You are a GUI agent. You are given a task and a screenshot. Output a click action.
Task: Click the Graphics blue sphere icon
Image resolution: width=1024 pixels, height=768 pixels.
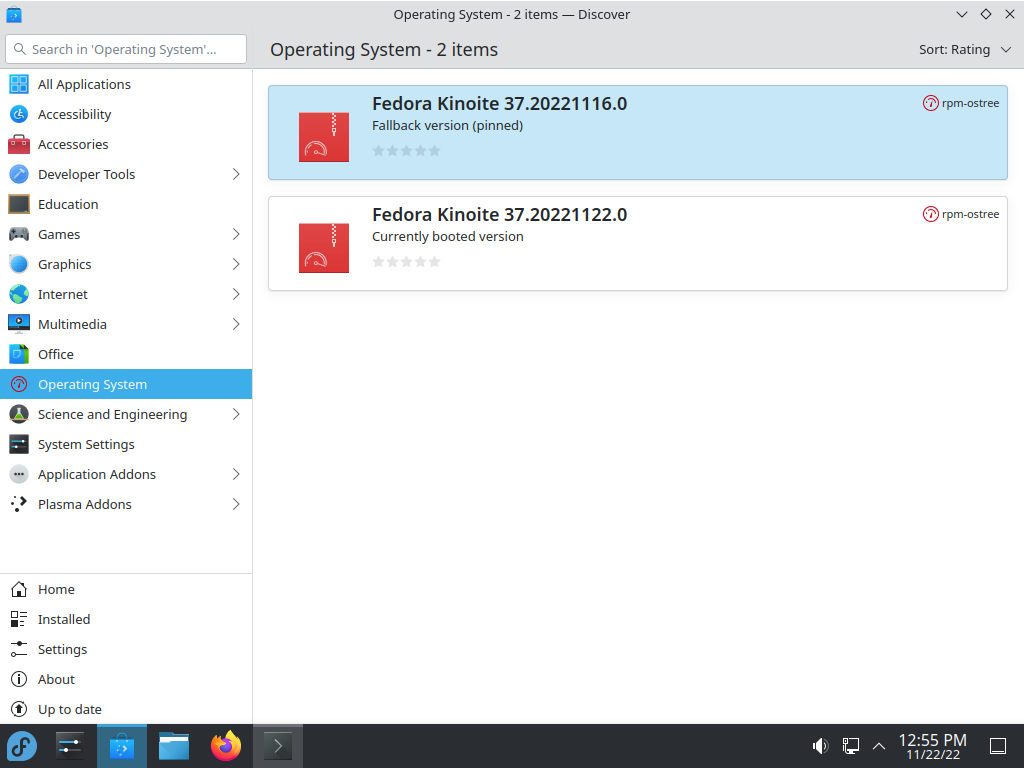19,264
